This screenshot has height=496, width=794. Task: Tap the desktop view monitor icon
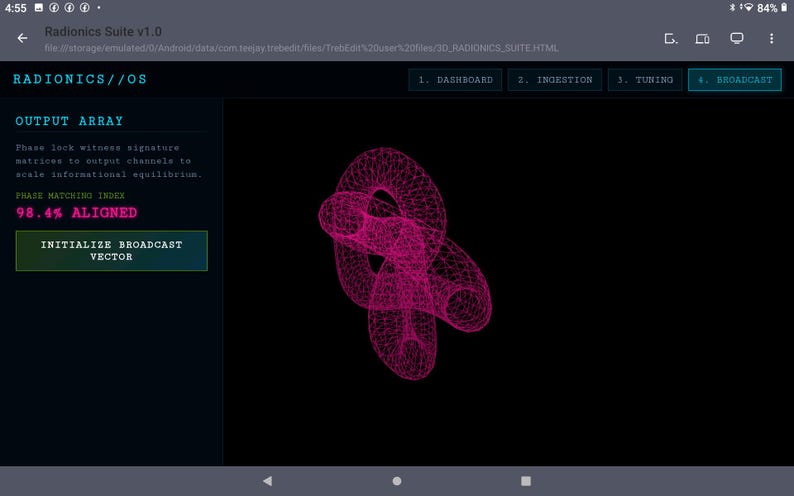pos(737,38)
